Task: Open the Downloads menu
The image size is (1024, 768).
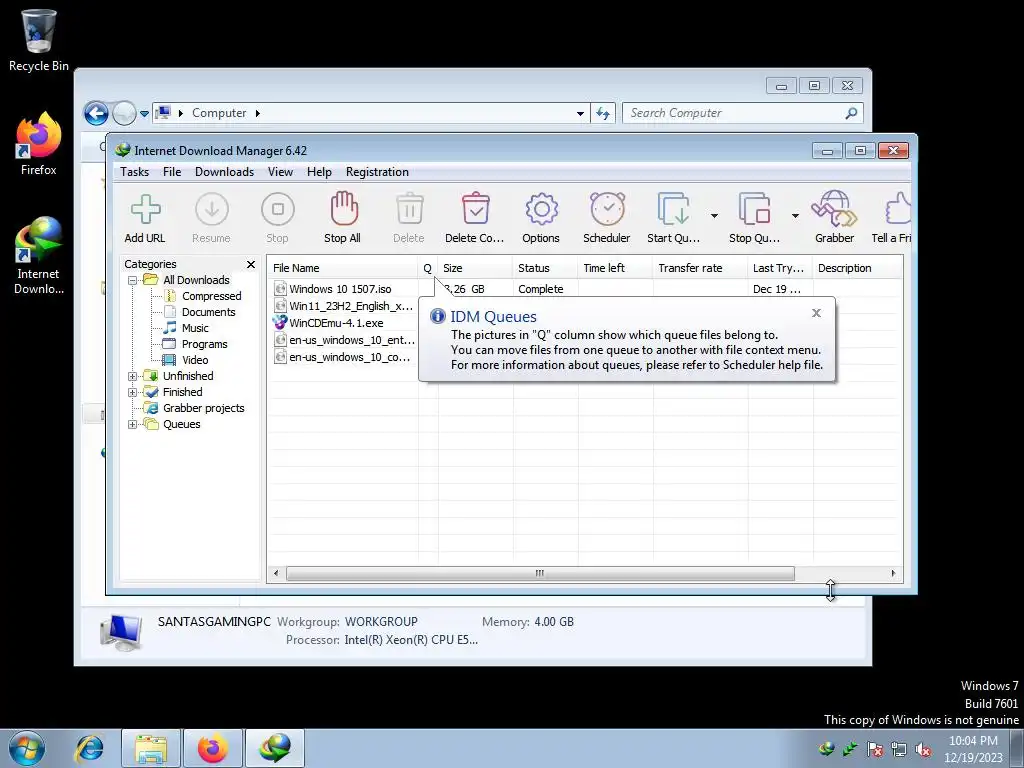Action: pyautogui.click(x=224, y=172)
